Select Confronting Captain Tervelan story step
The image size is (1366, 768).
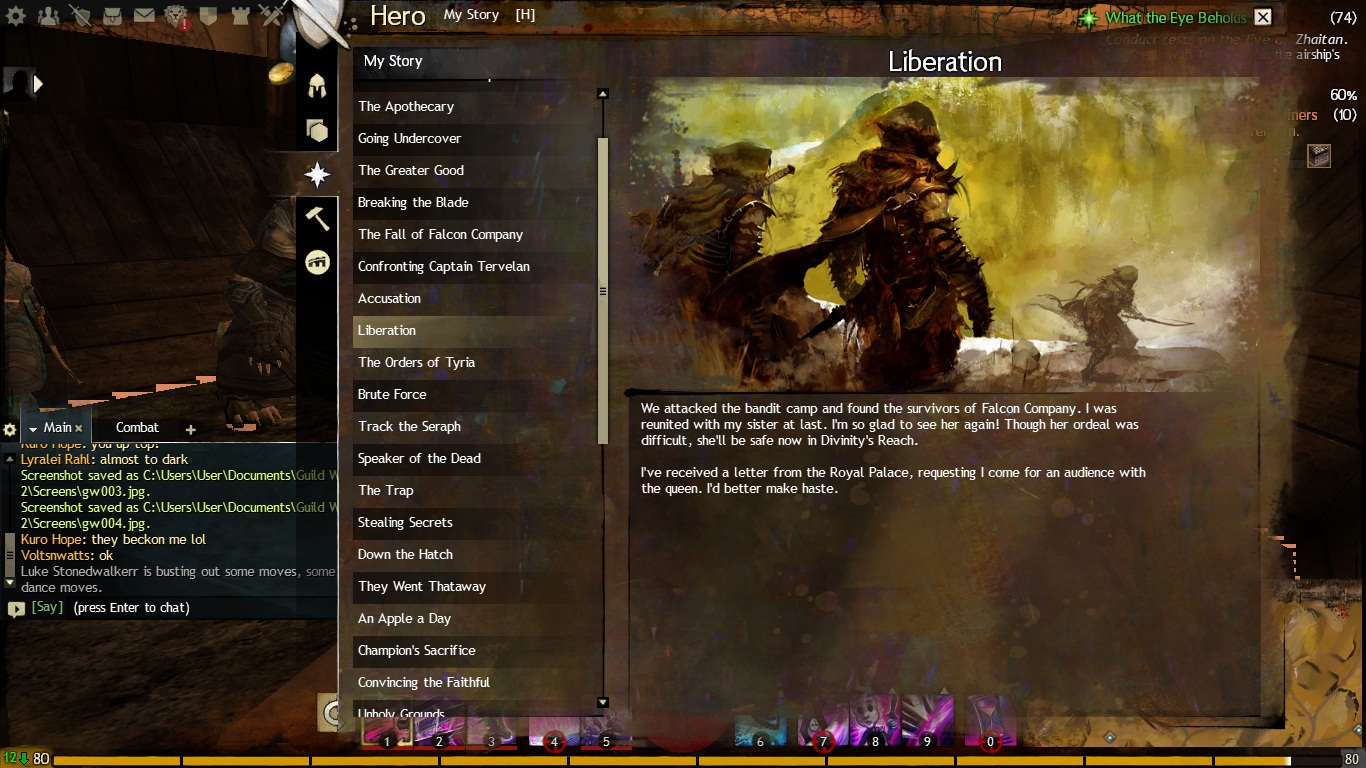(x=474, y=267)
